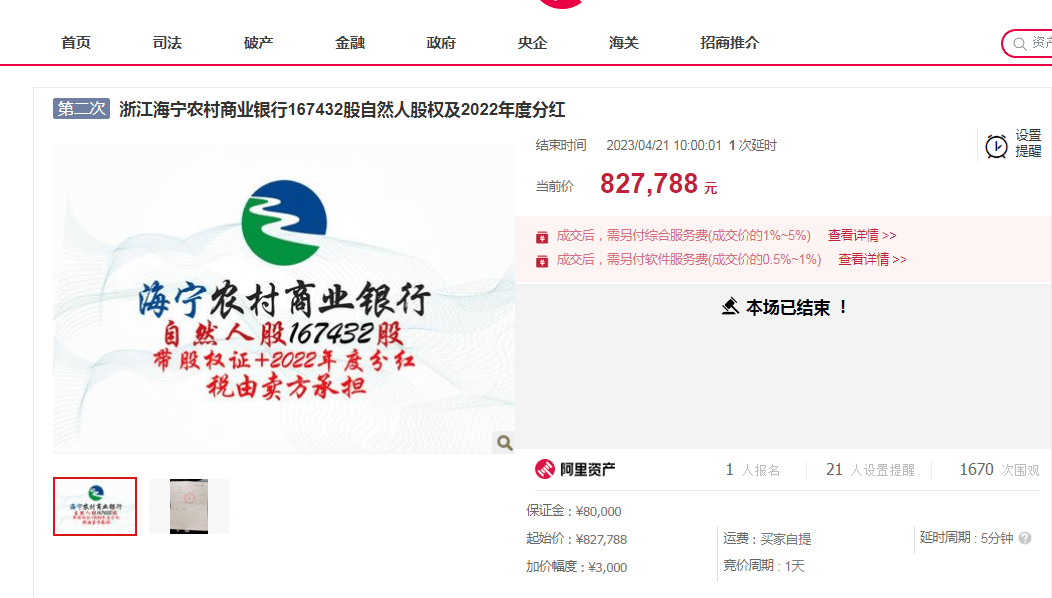This screenshot has width=1052, height=598.
Task: Click the search magnifier icon
Action: click(x=1019, y=44)
